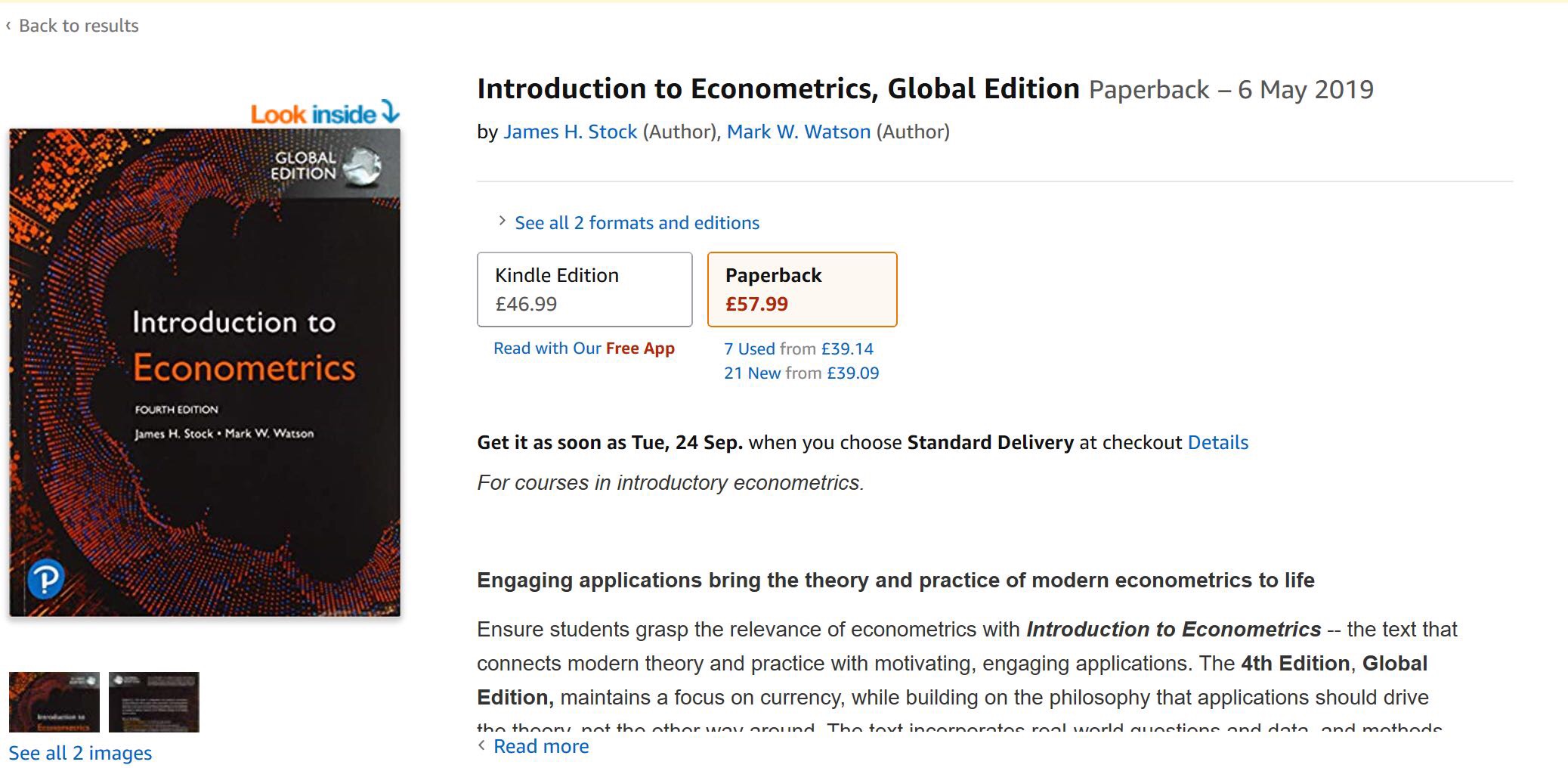Click the Back to results chevron
Screen dimensions: 1568x768
pos(8,26)
